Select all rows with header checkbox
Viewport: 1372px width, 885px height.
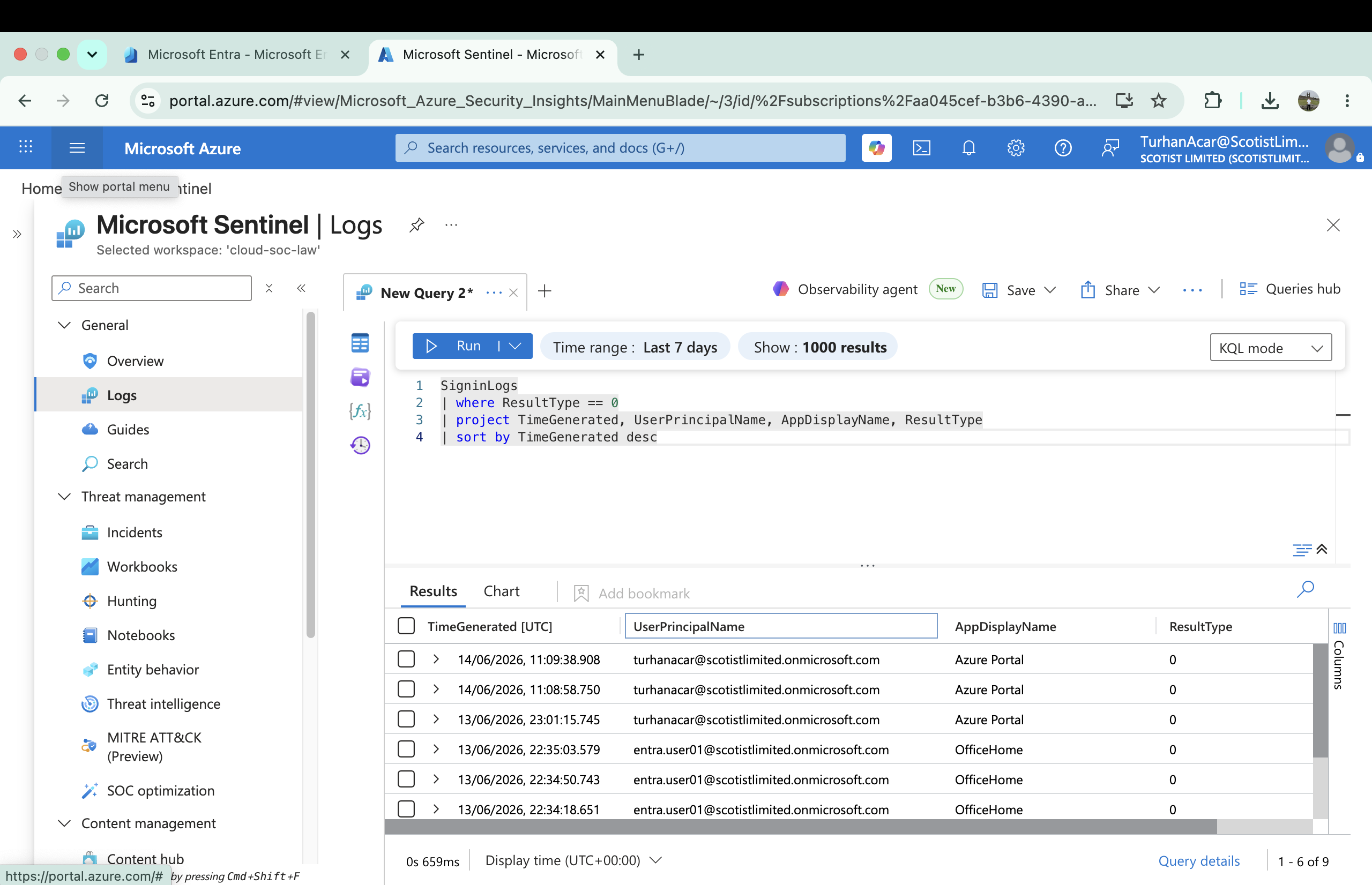tap(406, 626)
